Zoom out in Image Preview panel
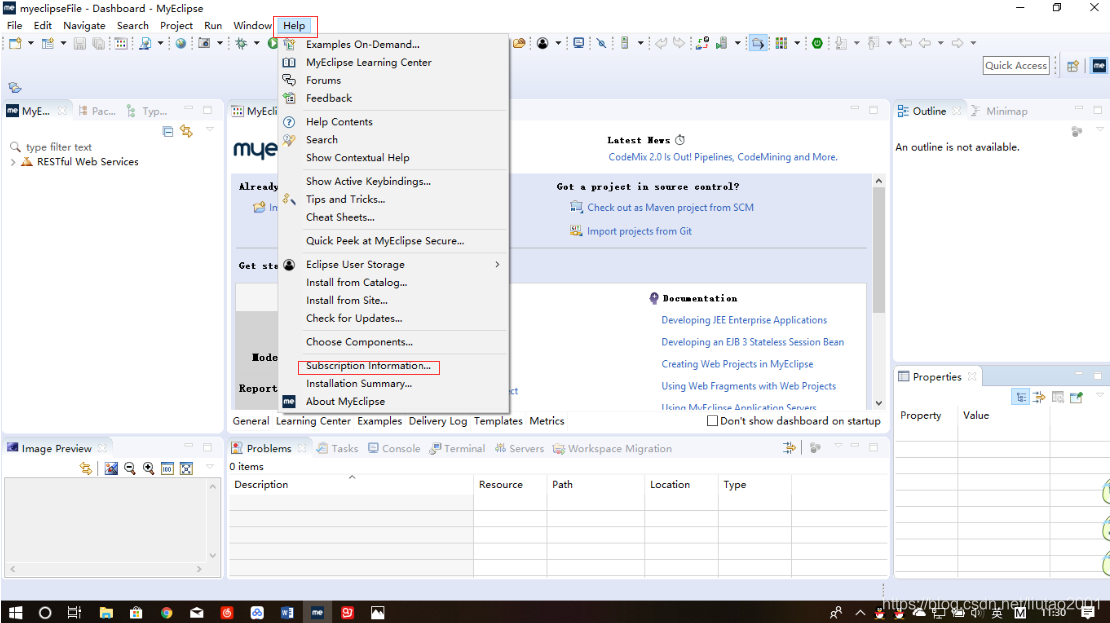Viewport: 1110px width, 623px height. pos(130,468)
